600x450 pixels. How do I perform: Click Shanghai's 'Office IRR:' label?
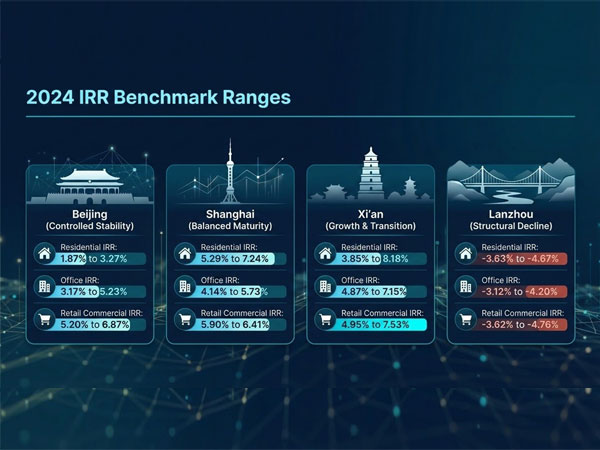click(x=220, y=280)
